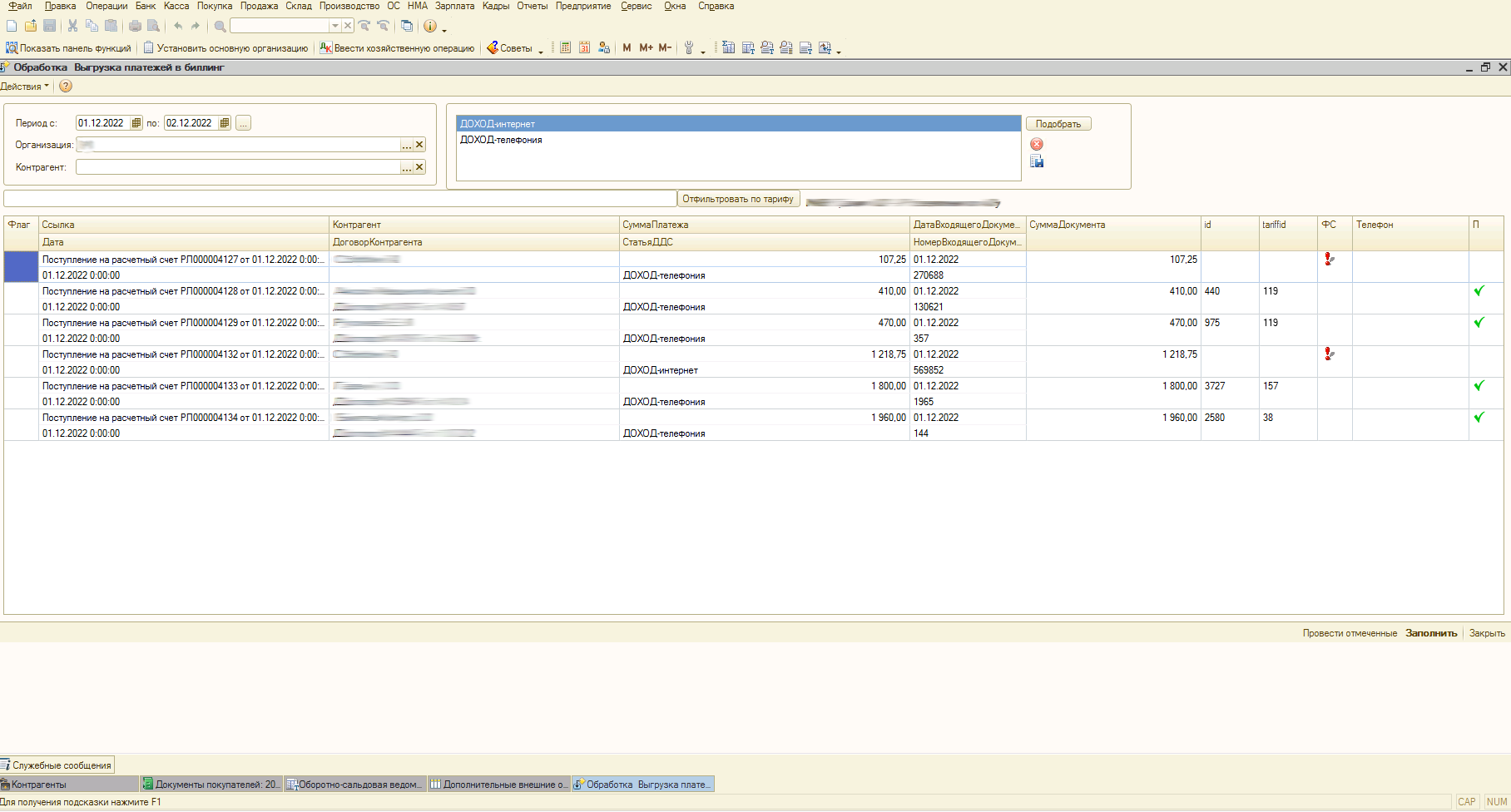Open the Контрагент selection with the ellipsis button
Viewport: 1511px width, 812px height.
click(406, 167)
